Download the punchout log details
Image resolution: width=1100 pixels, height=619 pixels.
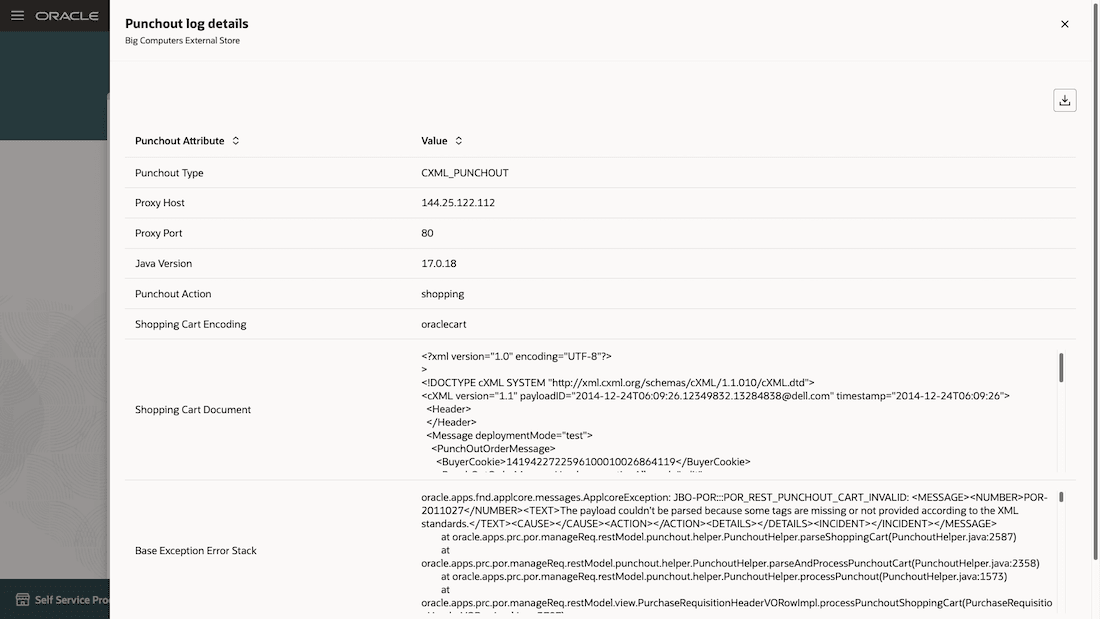pos(1064,100)
